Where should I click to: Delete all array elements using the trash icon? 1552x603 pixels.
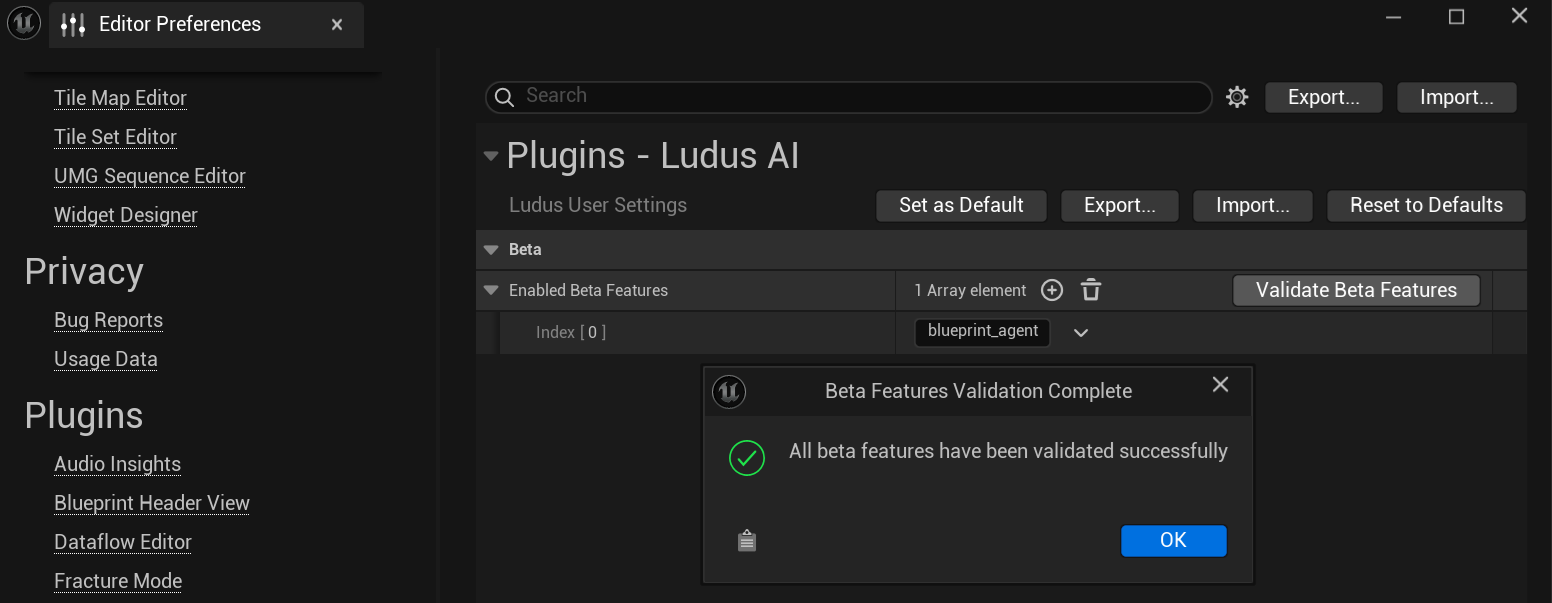(1090, 289)
